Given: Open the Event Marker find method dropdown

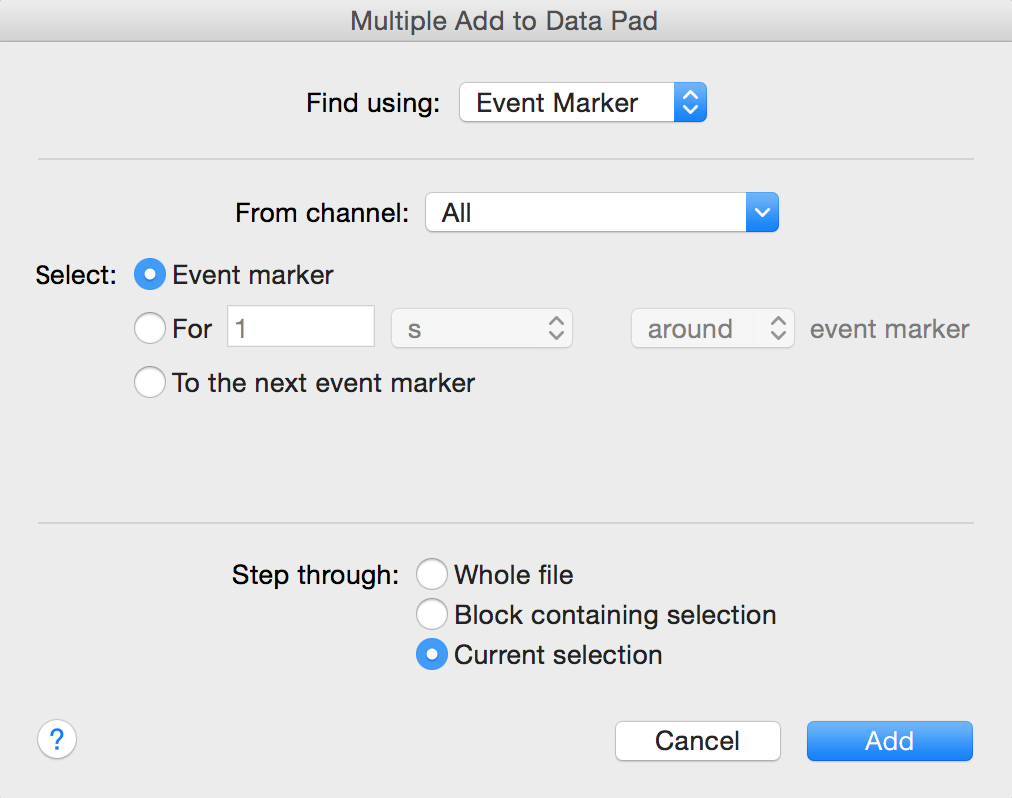Looking at the screenshot, I should click(x=566, y=103).
